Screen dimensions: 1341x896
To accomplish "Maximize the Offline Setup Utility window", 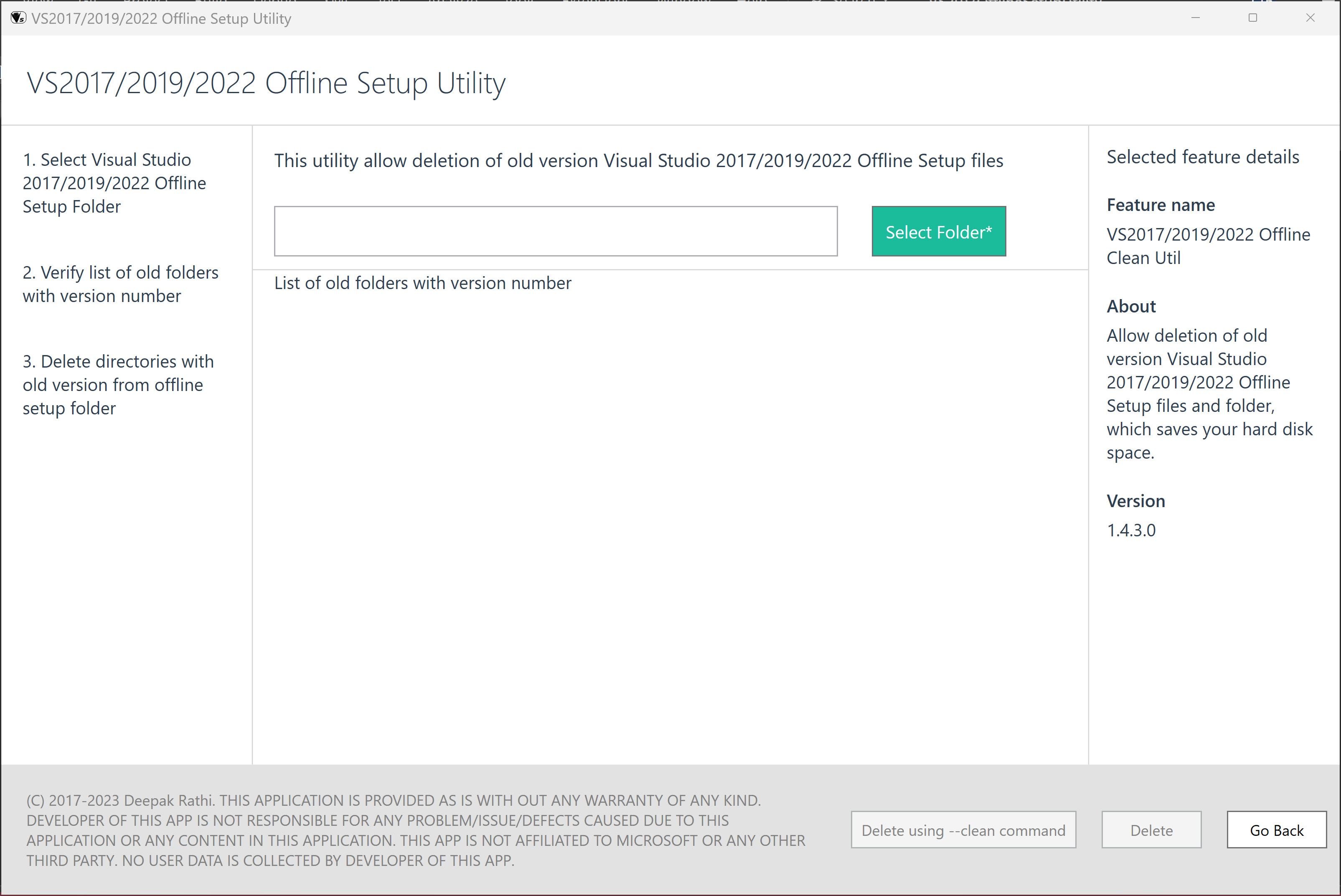I will click(1252, 18).
